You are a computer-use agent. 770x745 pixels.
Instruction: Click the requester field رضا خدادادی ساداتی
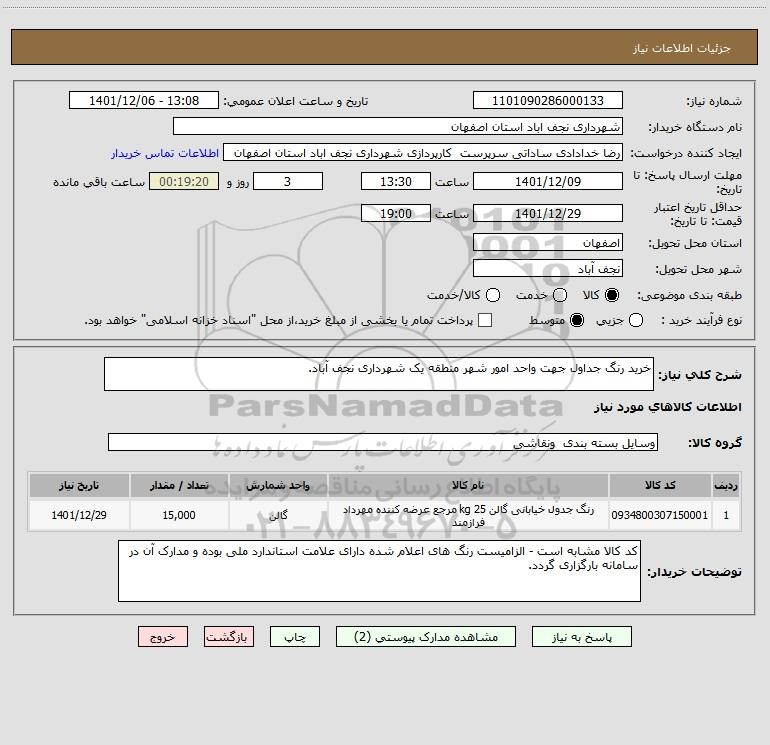click(423, 153)
